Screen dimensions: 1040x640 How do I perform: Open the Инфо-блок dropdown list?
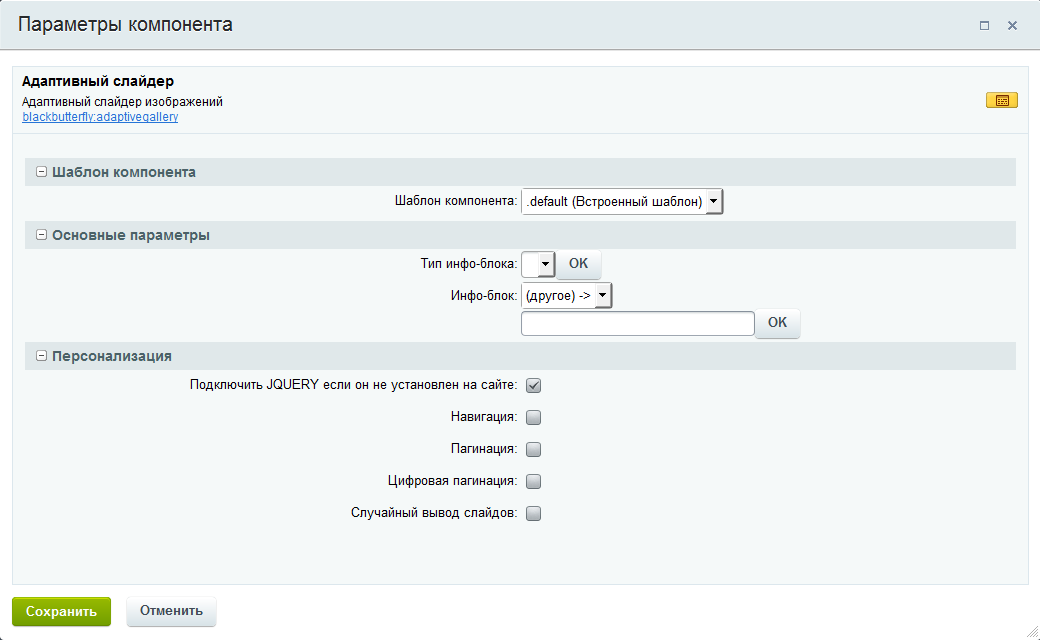(566, 296)
